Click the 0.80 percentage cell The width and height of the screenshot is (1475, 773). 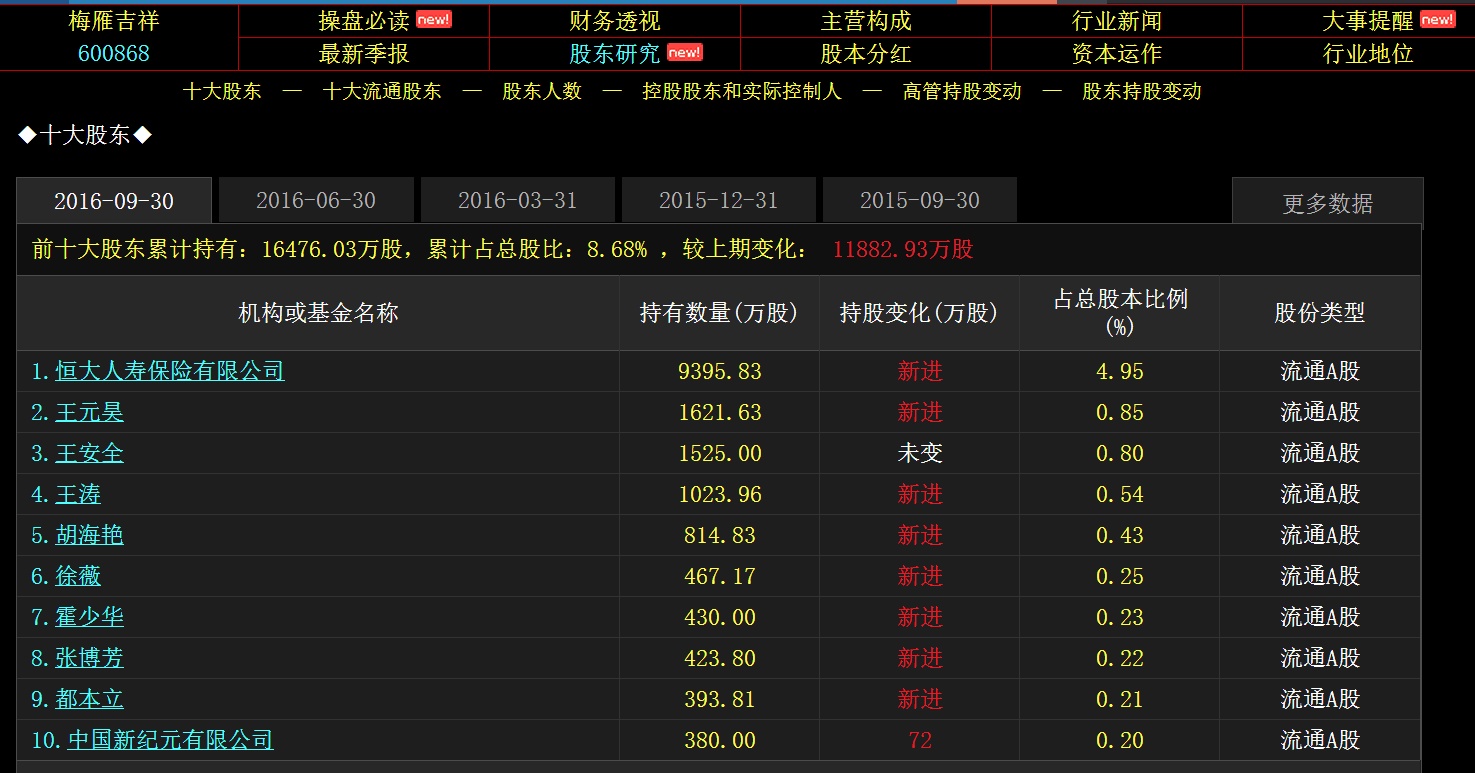coord(1120,454)
